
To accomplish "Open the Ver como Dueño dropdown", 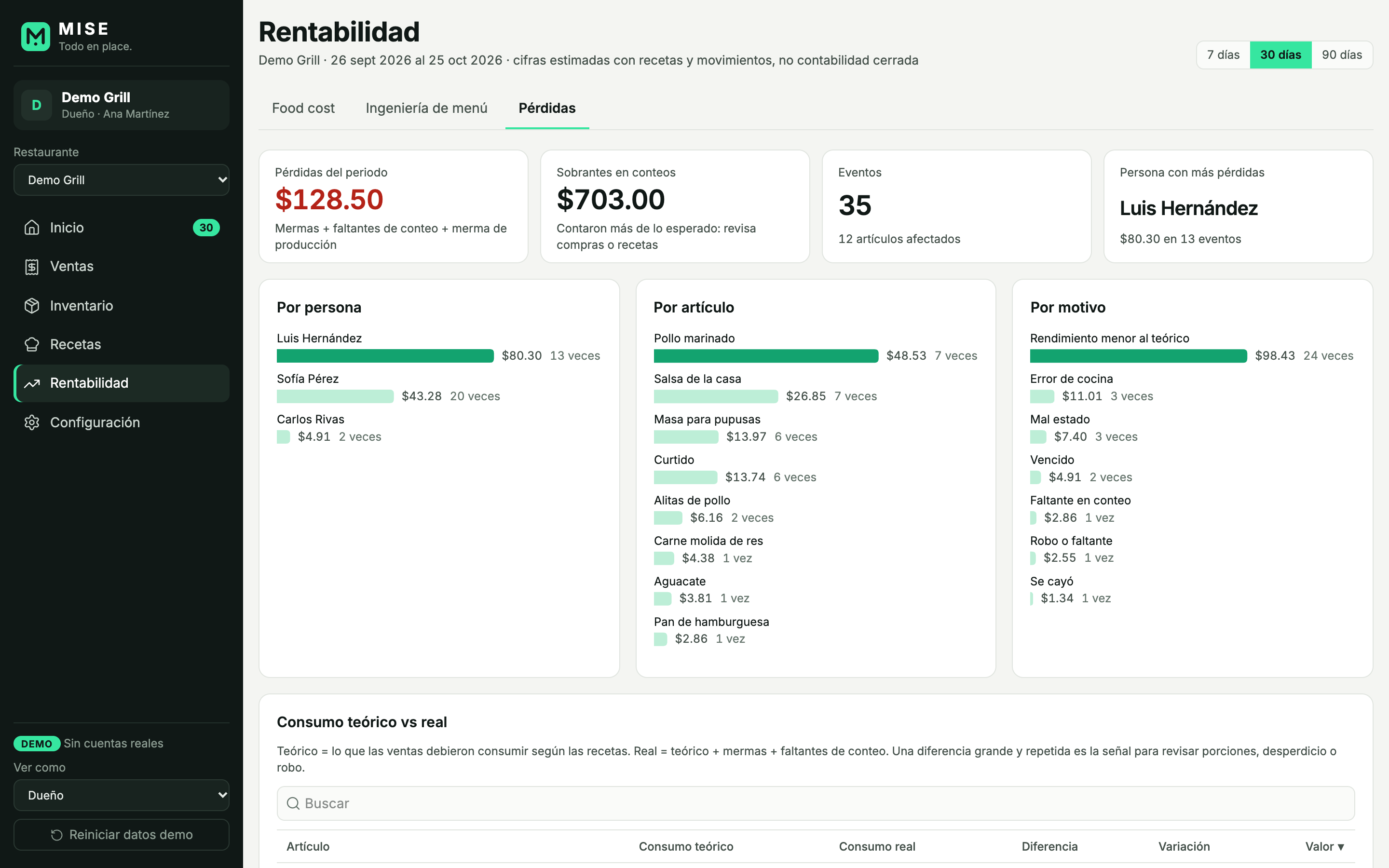I will pos(122,795).
